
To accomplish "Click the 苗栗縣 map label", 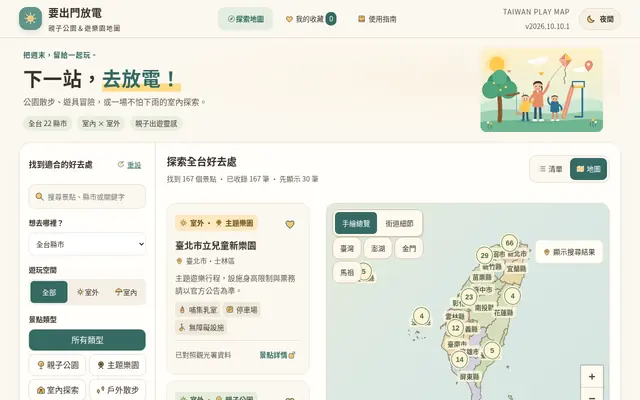I will point(482,277).
